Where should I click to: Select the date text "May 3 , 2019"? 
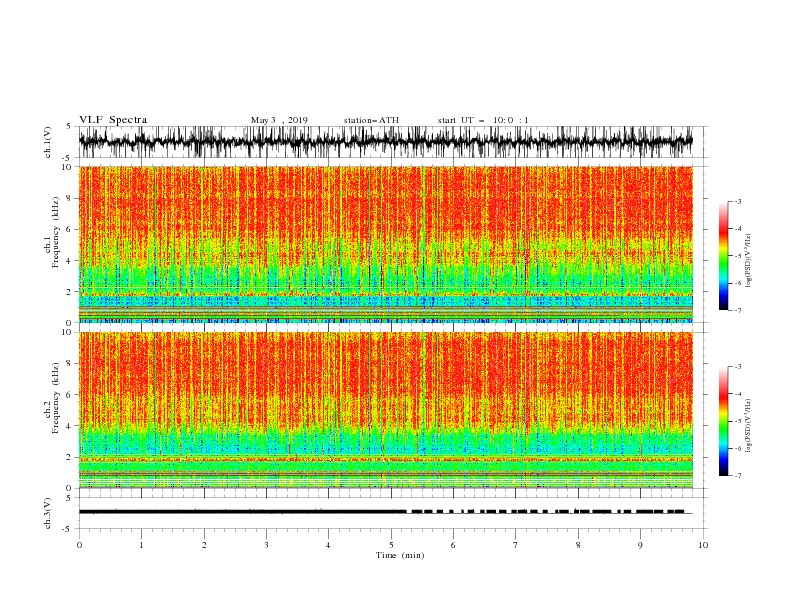coord(279,120)
